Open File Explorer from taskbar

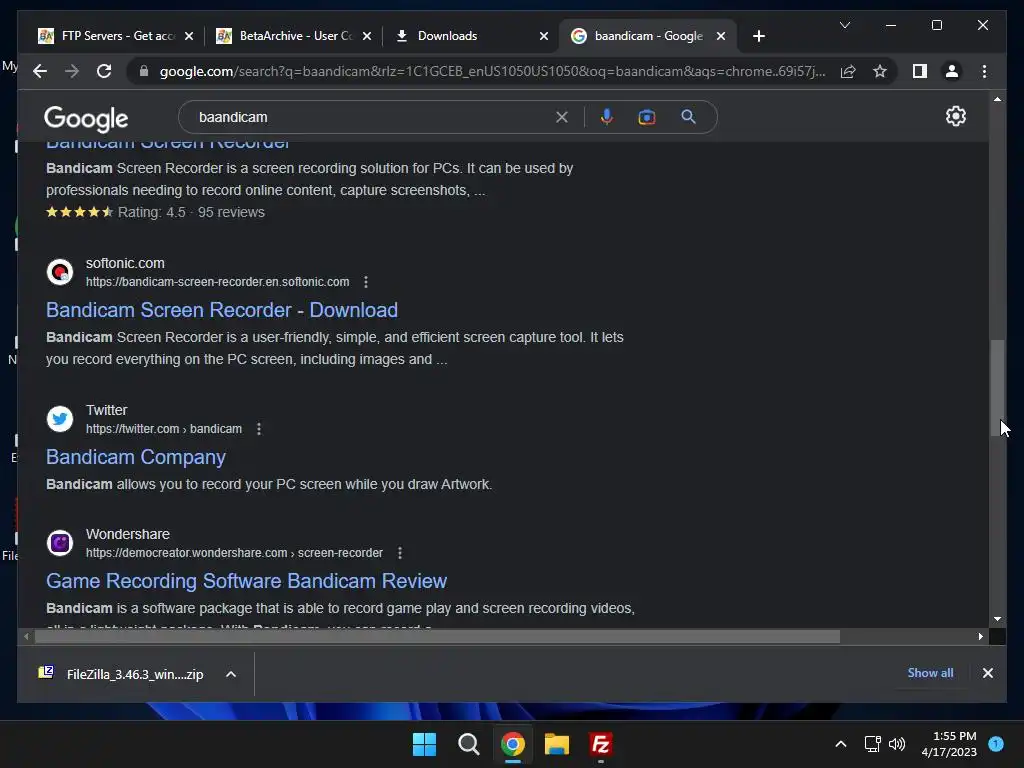pyautogui.click(x=556, y=744)
